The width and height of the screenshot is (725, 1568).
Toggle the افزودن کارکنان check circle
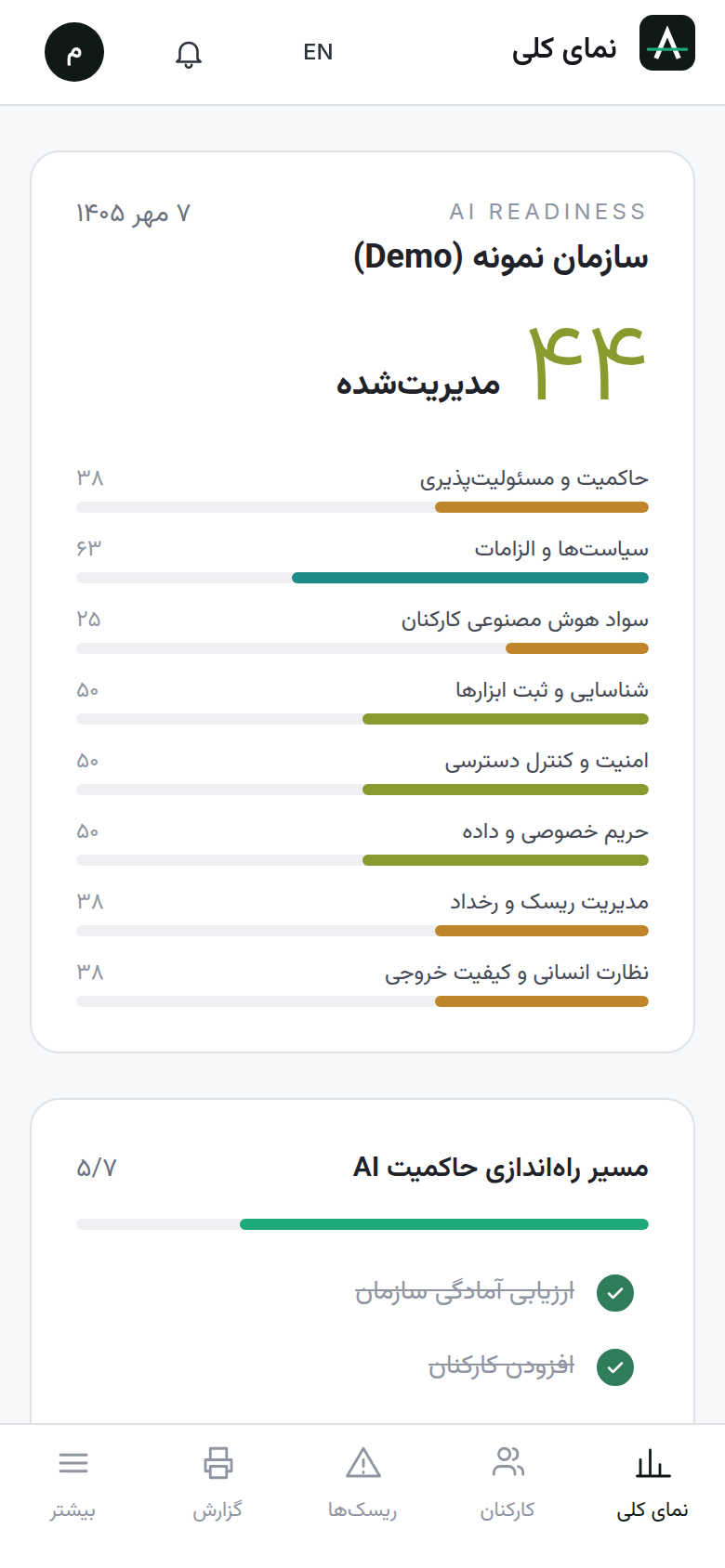[x=615, y=1366]
